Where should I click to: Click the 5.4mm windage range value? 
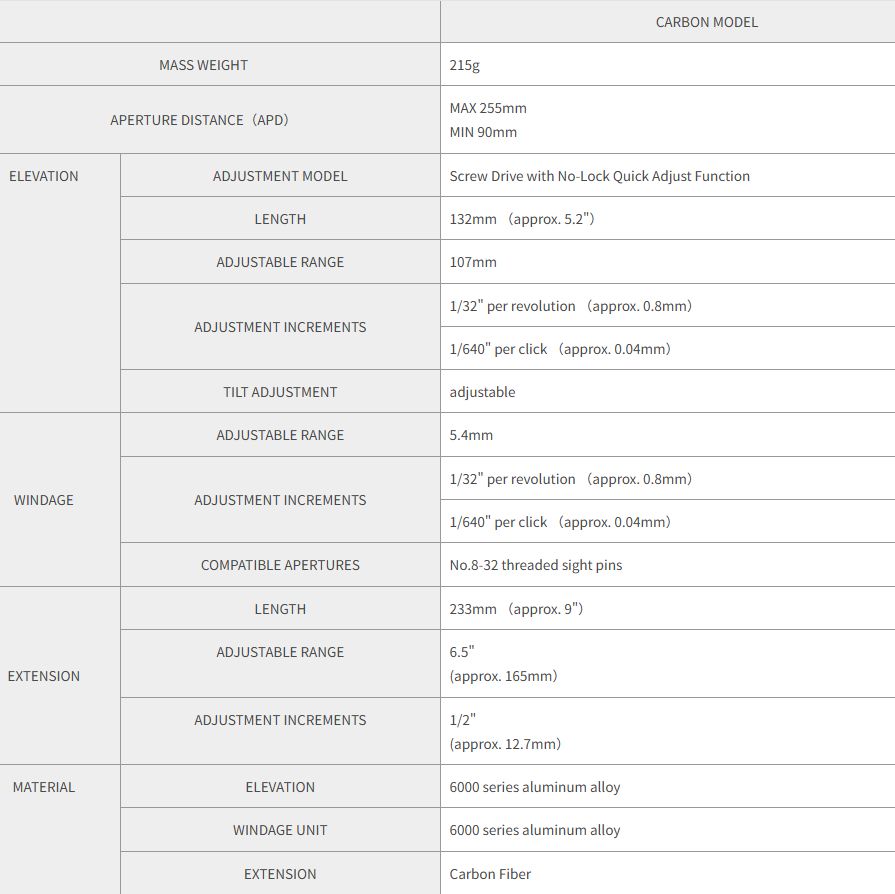point(471,435)
